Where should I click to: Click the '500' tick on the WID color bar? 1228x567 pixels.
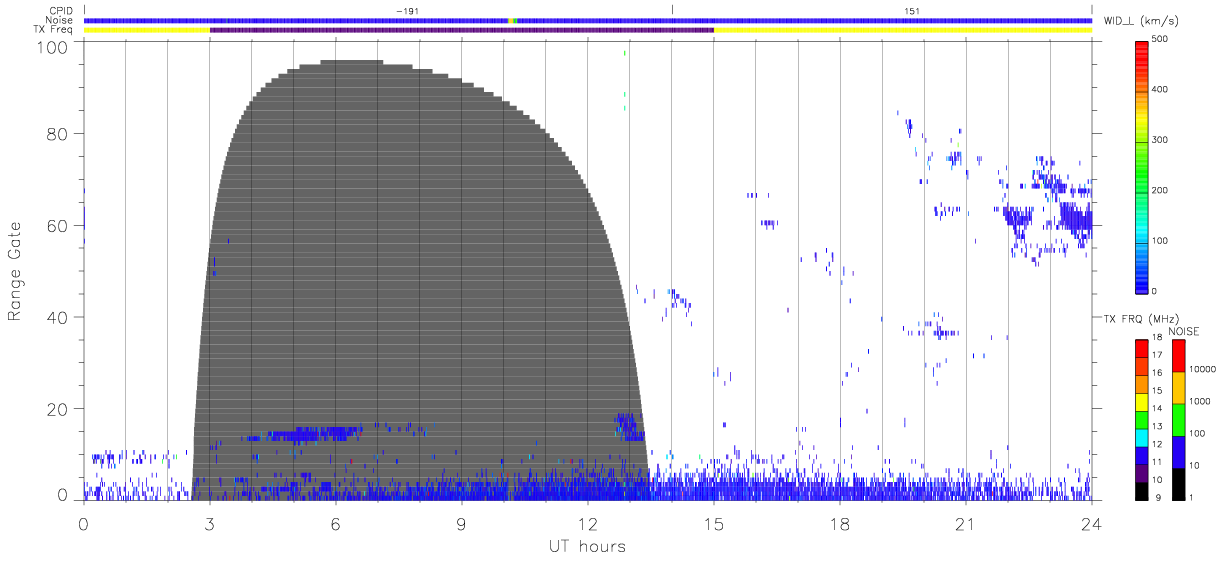1161,39
